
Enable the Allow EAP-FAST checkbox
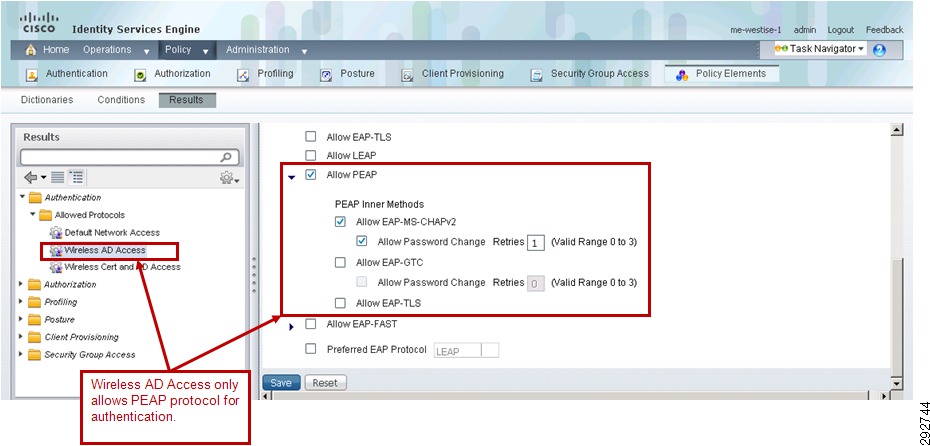(x=311, y=324)
